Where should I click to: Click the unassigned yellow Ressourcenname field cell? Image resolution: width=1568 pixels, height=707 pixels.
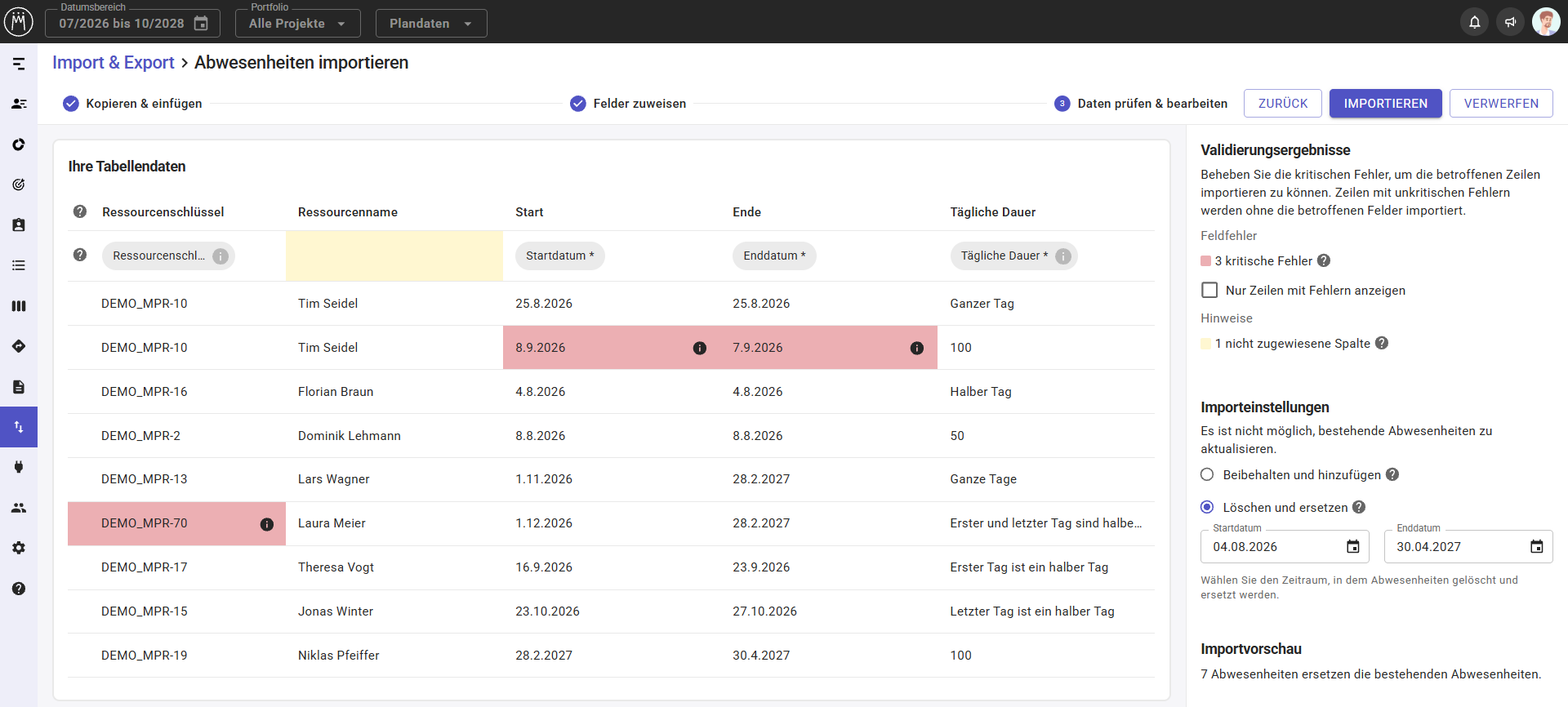point(394,256)
